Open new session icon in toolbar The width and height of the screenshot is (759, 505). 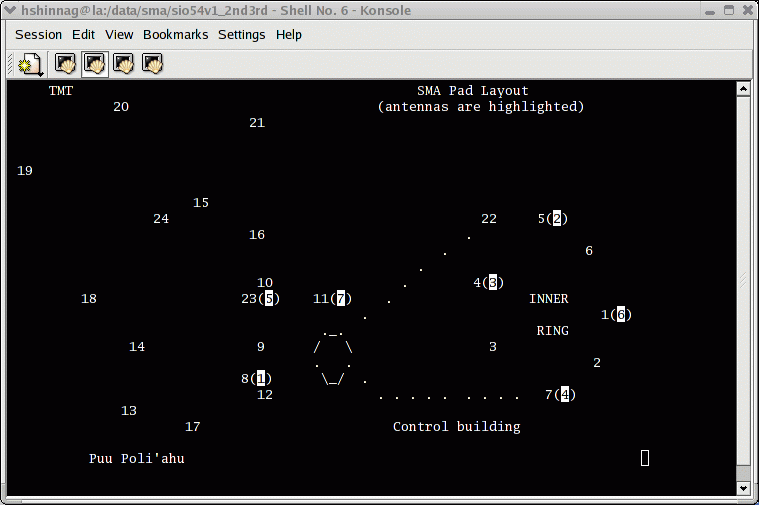coord(31,64)
